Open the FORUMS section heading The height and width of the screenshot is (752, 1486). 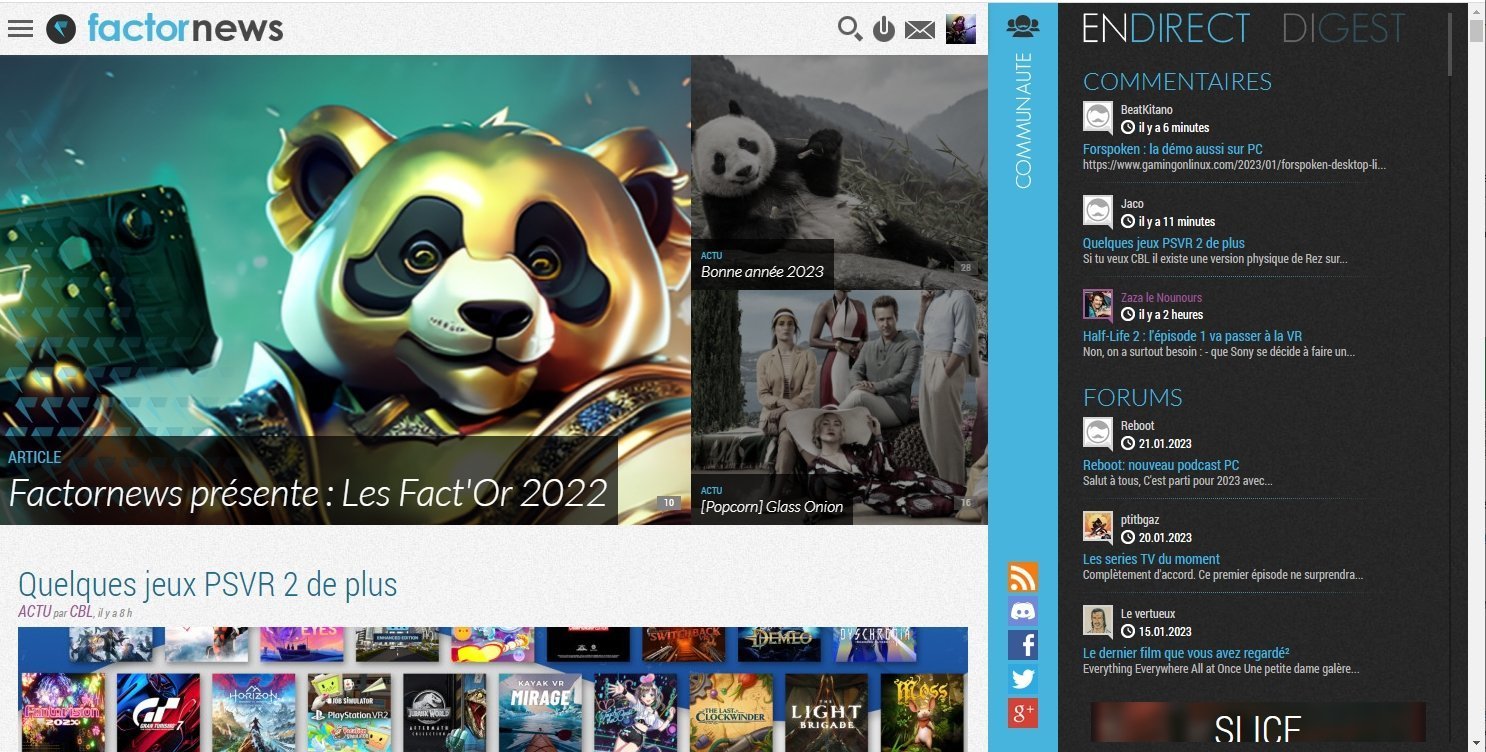click(x=1132, y=397)
